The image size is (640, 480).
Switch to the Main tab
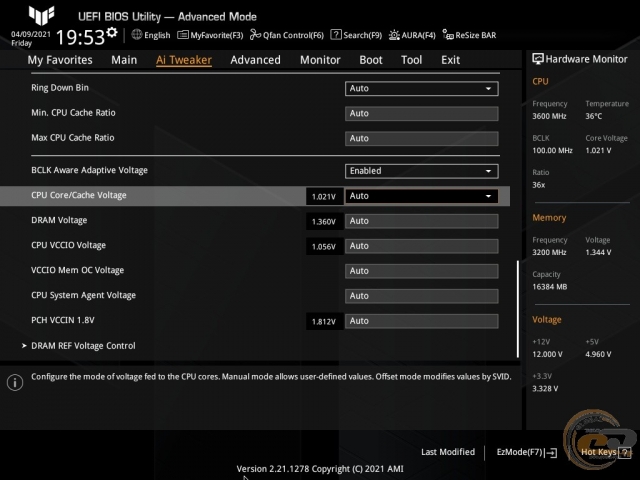click(x=124, y=60)
